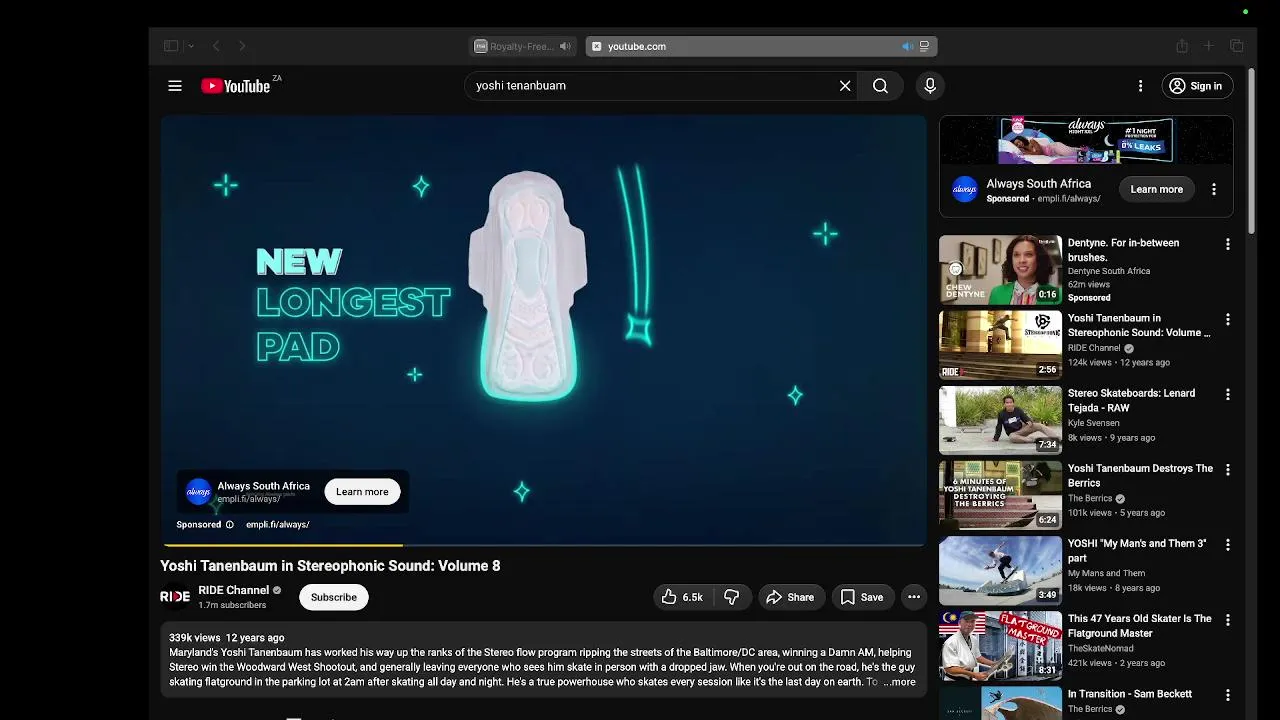Switch to the Royalty-Free browser tab
1280x720 pixels.
point(523,46)
